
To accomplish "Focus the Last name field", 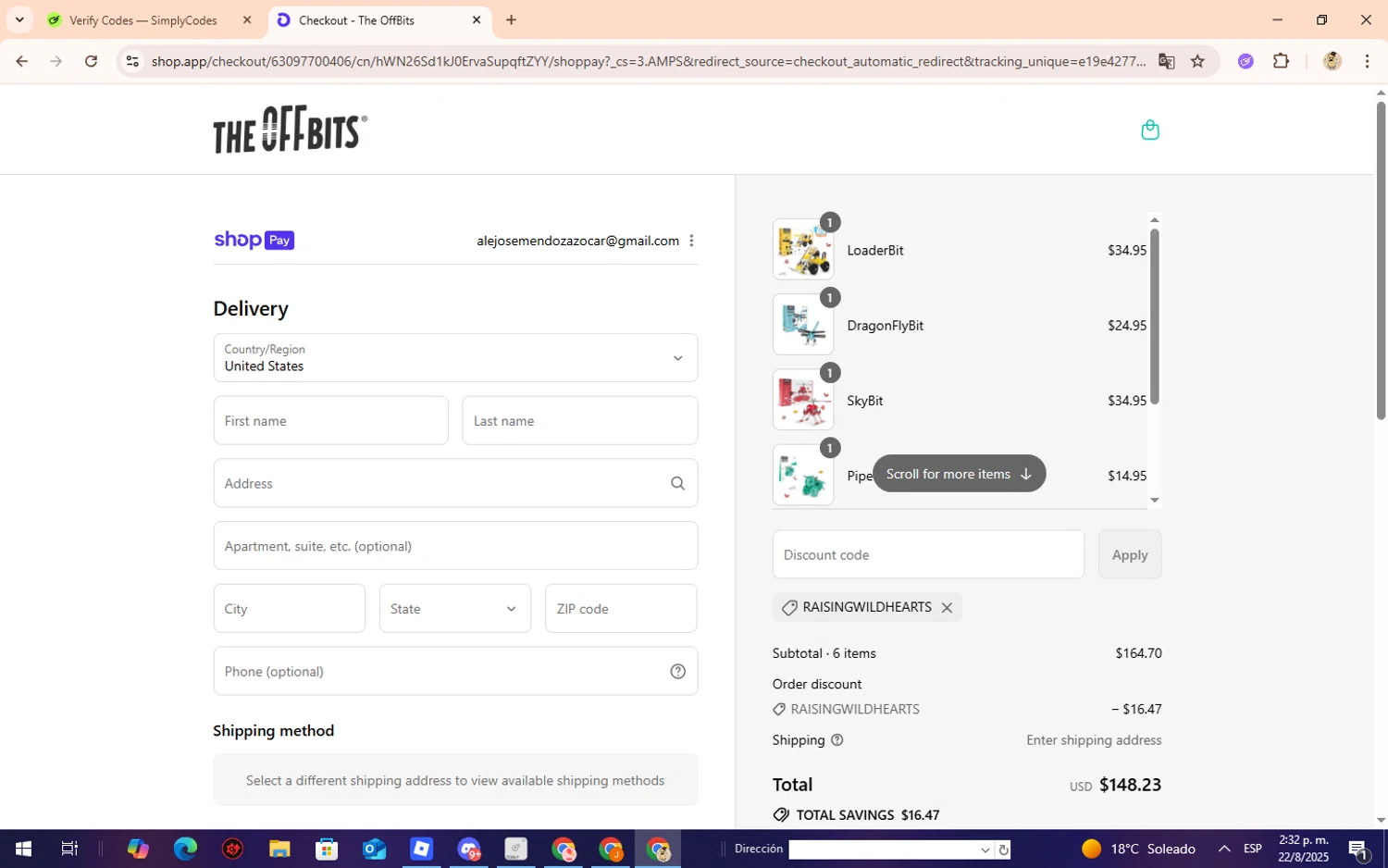I will 580,421.
